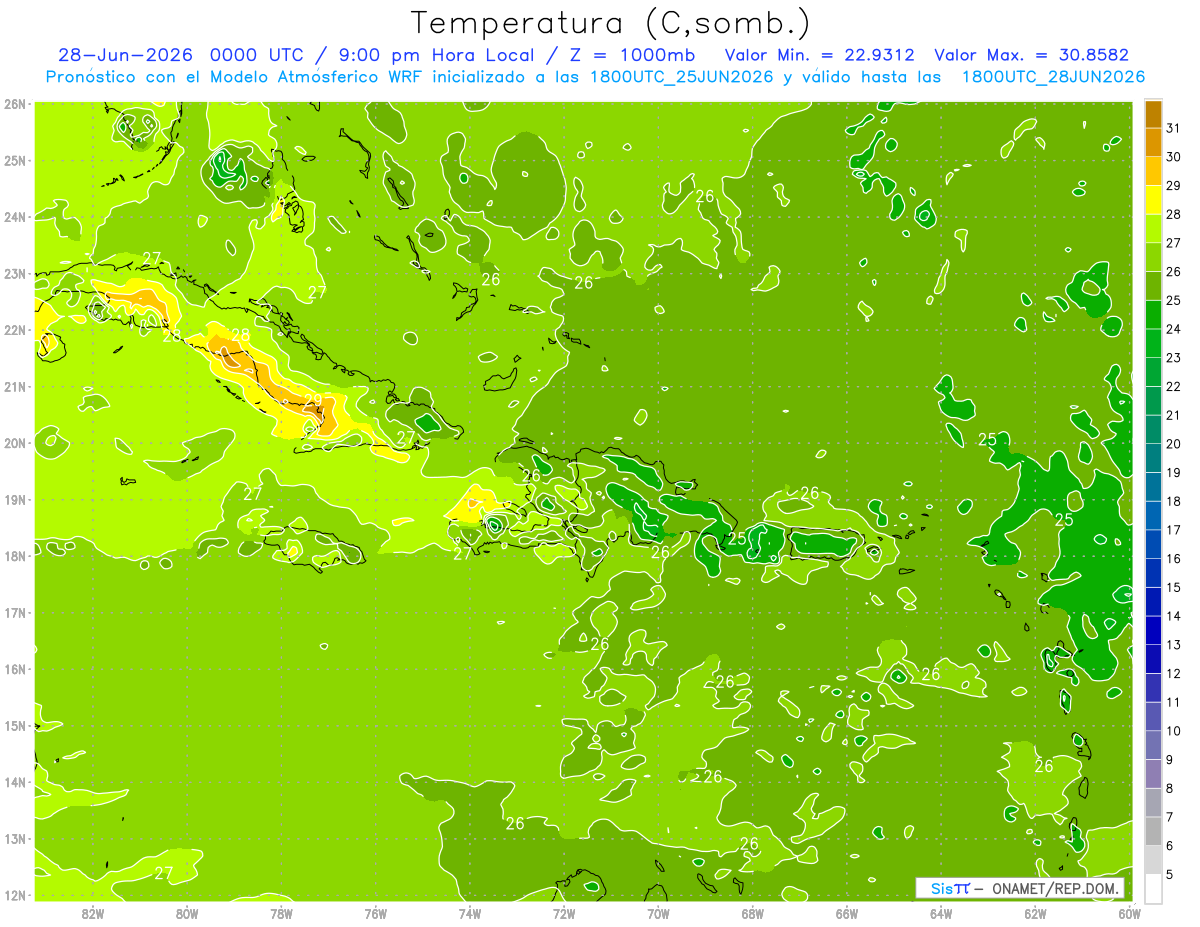Click the date "28-Jun-2026" in header
1200x927 pixels.
click(125, 55)
